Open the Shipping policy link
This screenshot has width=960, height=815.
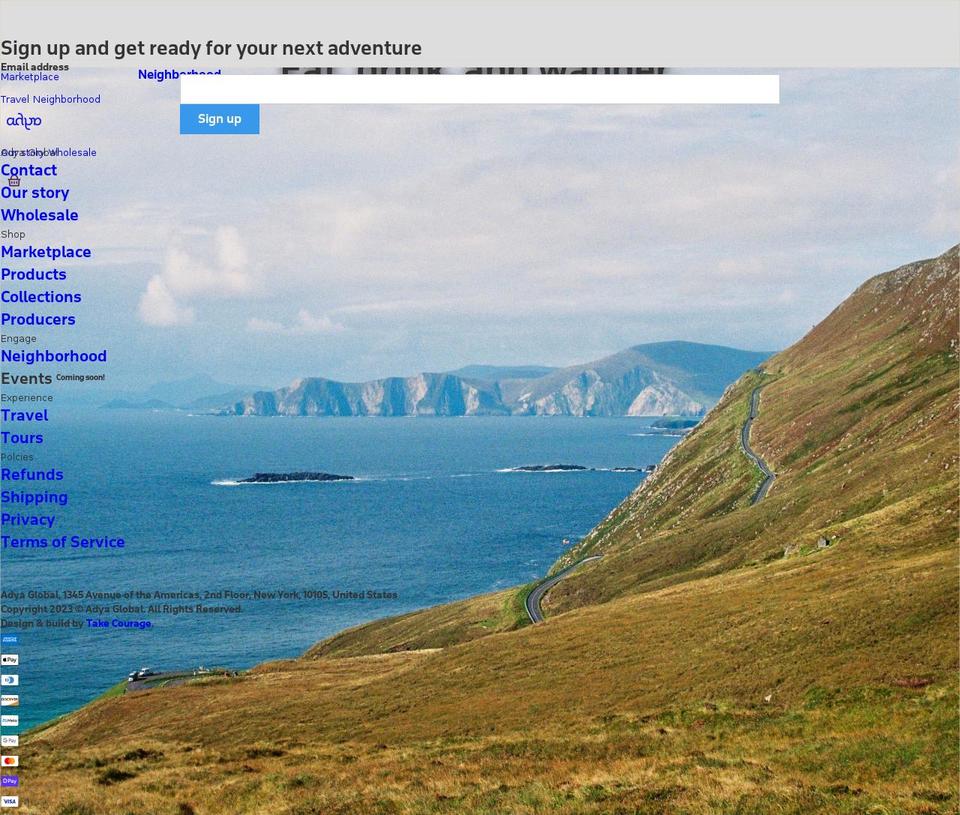coord(34,498)
